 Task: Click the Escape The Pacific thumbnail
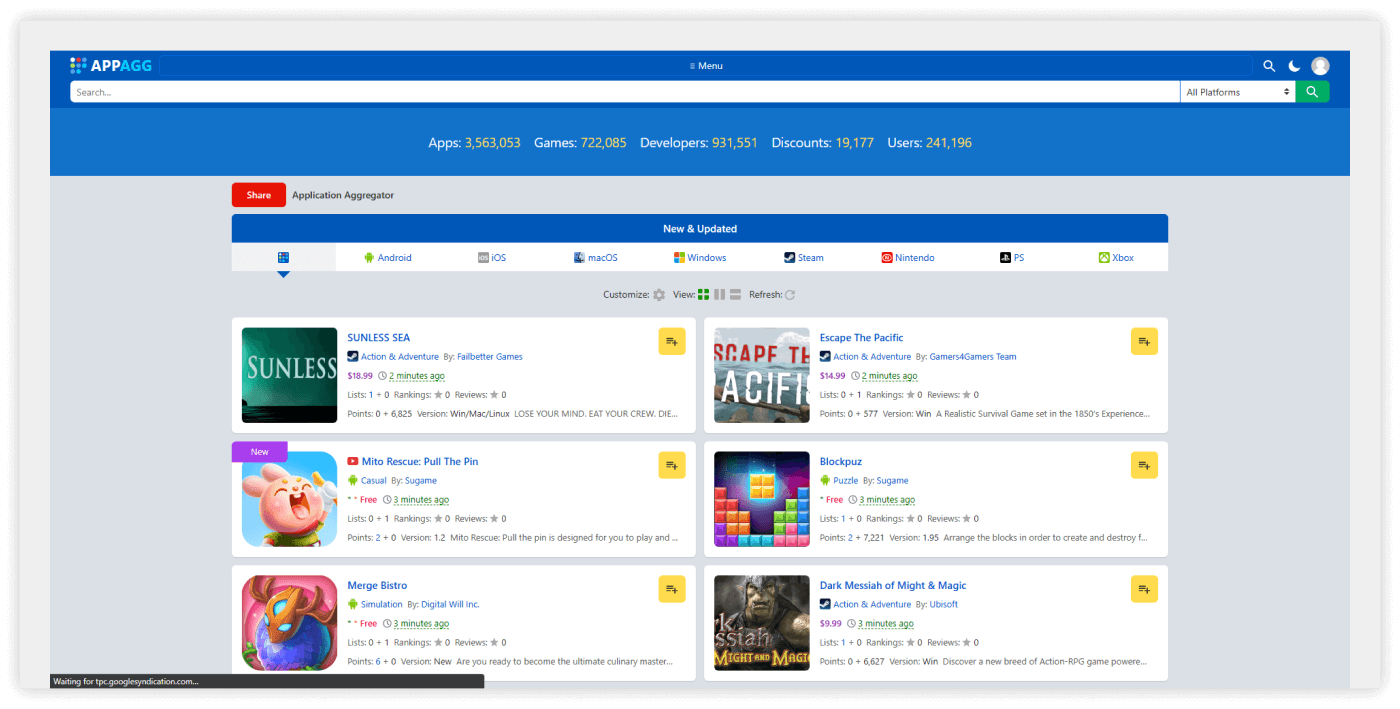[x=762, y=375]
